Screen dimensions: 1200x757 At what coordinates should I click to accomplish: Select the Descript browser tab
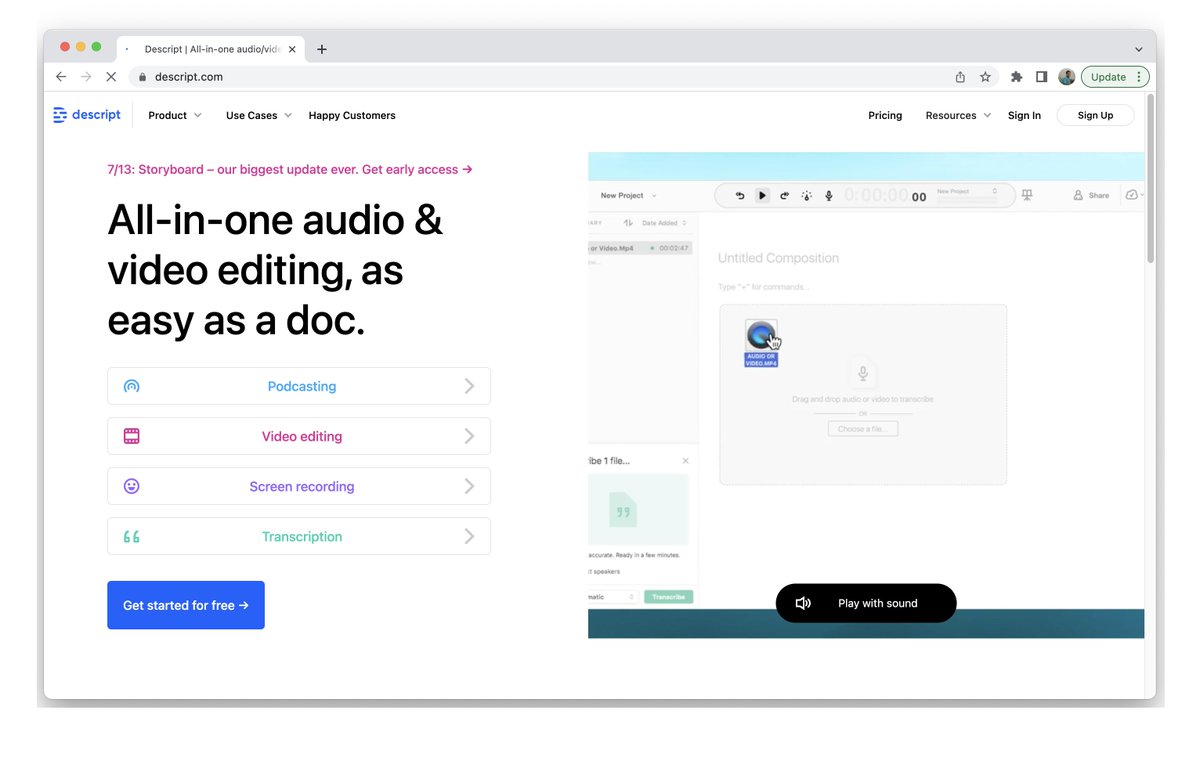click(212, 49)
